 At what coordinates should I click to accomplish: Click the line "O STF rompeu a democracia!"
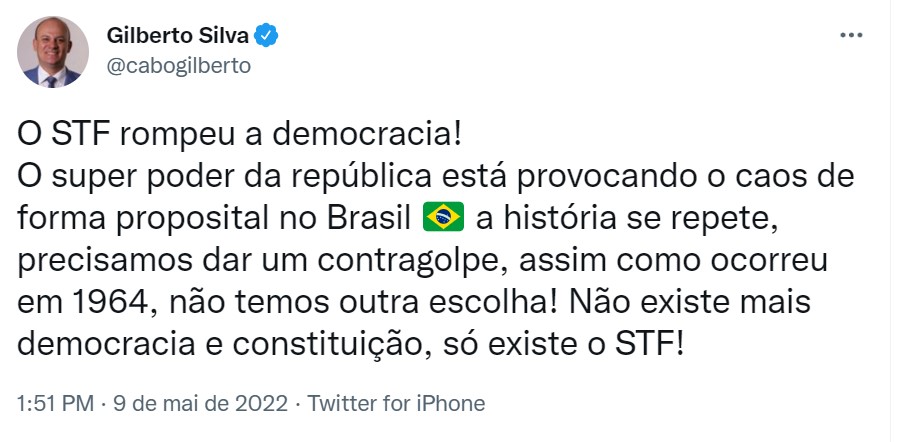point(240,135)
